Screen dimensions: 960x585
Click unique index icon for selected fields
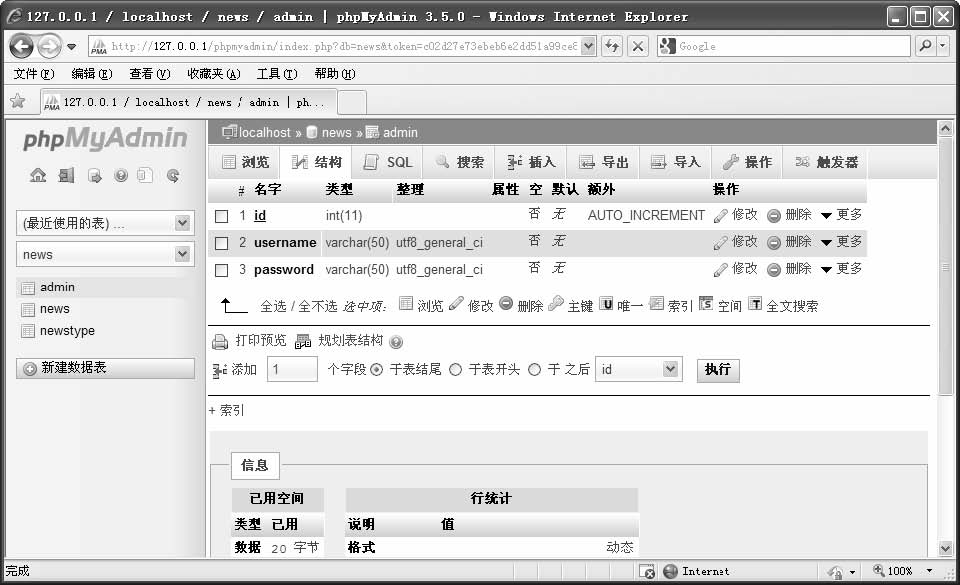click(x=606, y=304)
